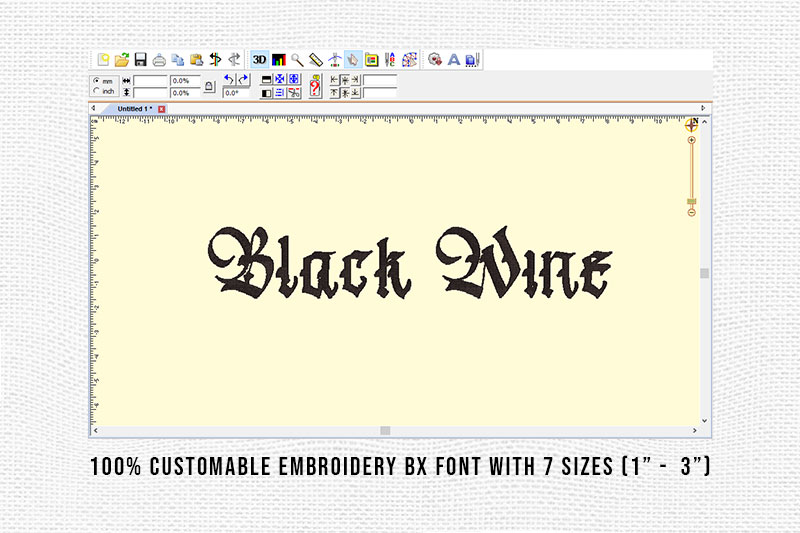Open a file using the folder icon
Screen dimensions: 800x533
pos(122,60)
